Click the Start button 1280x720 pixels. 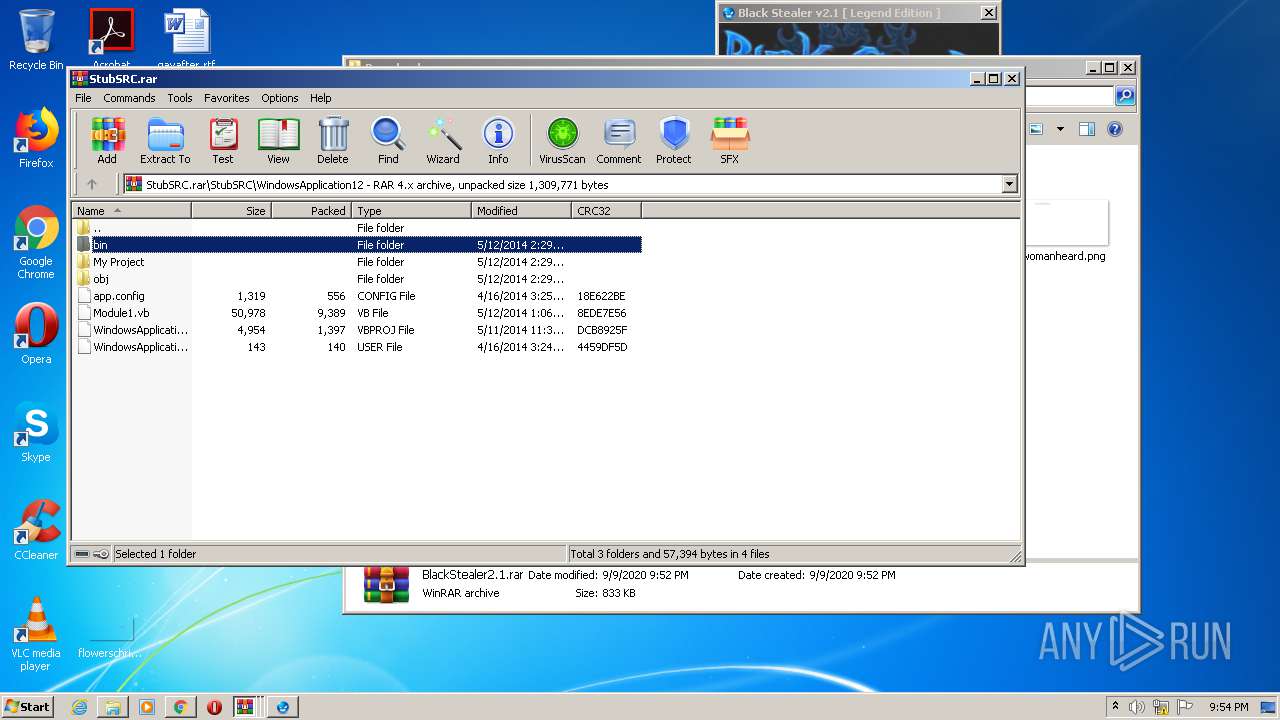(x=28, y=707)
